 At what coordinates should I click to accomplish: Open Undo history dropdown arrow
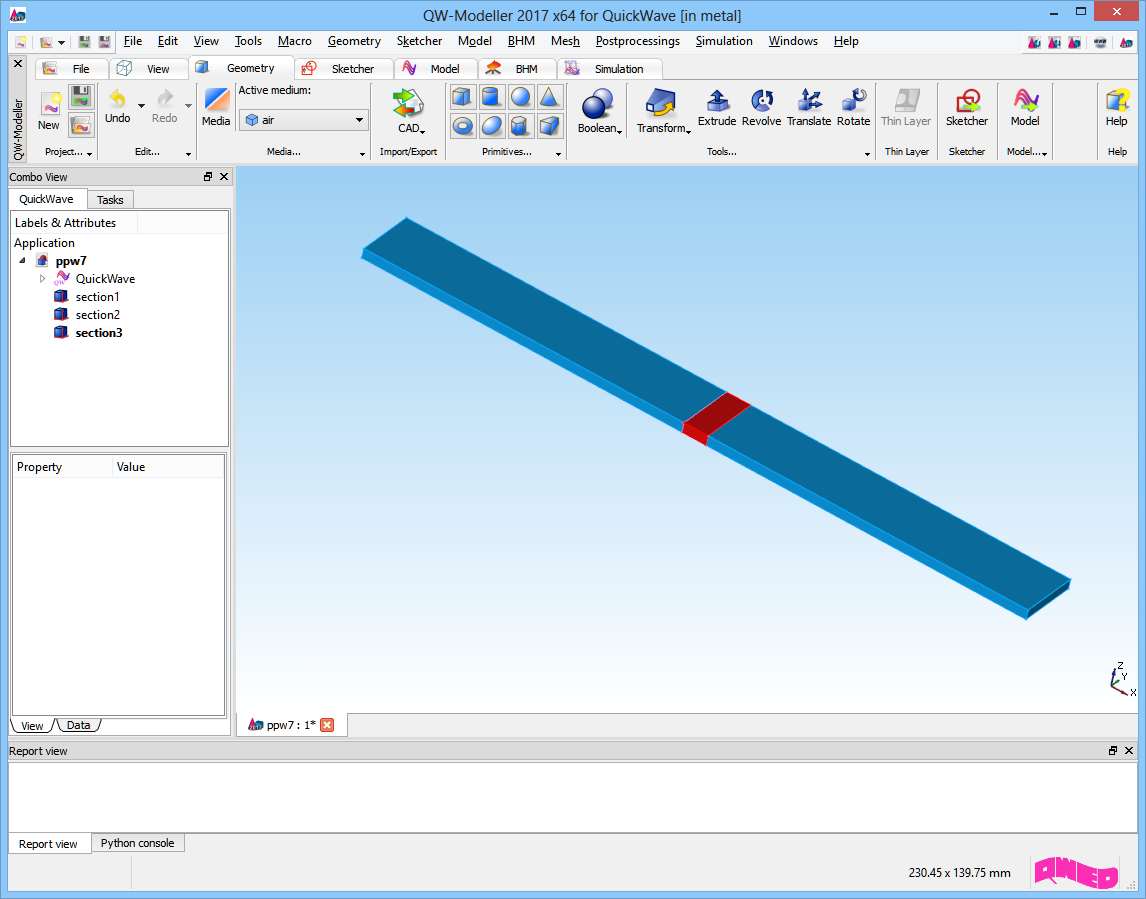pos(141,106)
